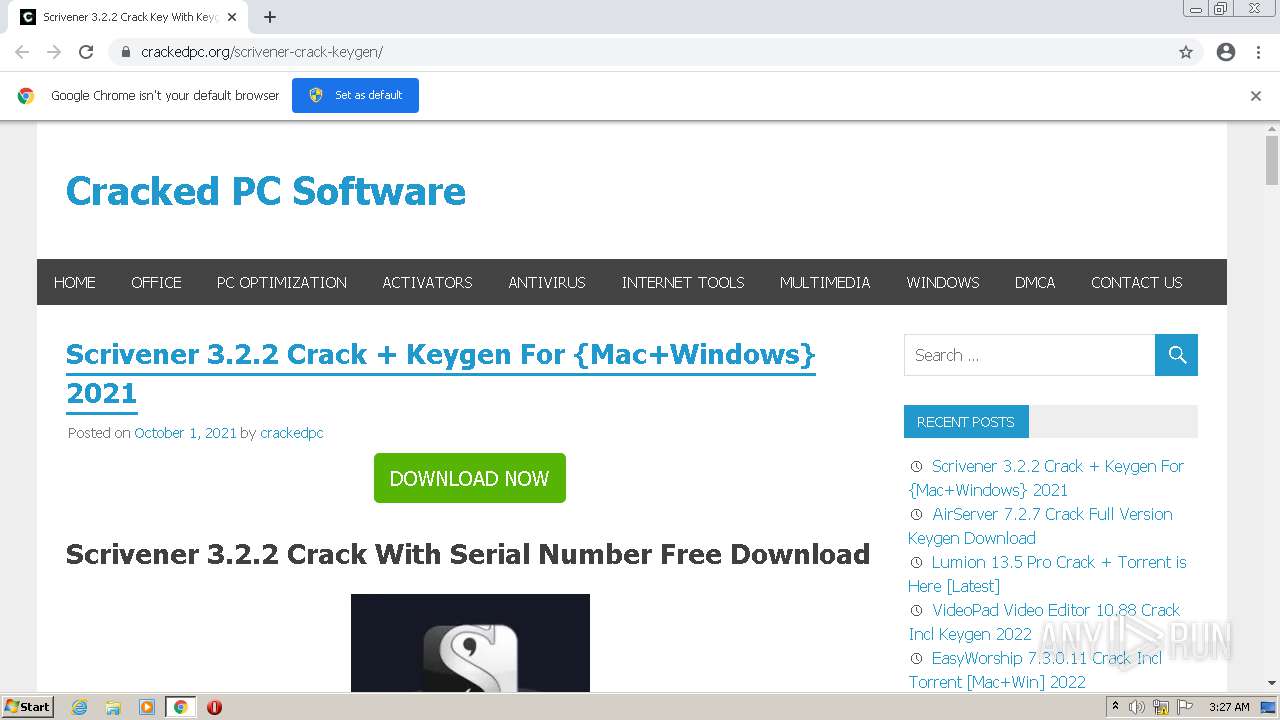Click into the Search field
This screenshot has width=1280, height=720.
1029,355
